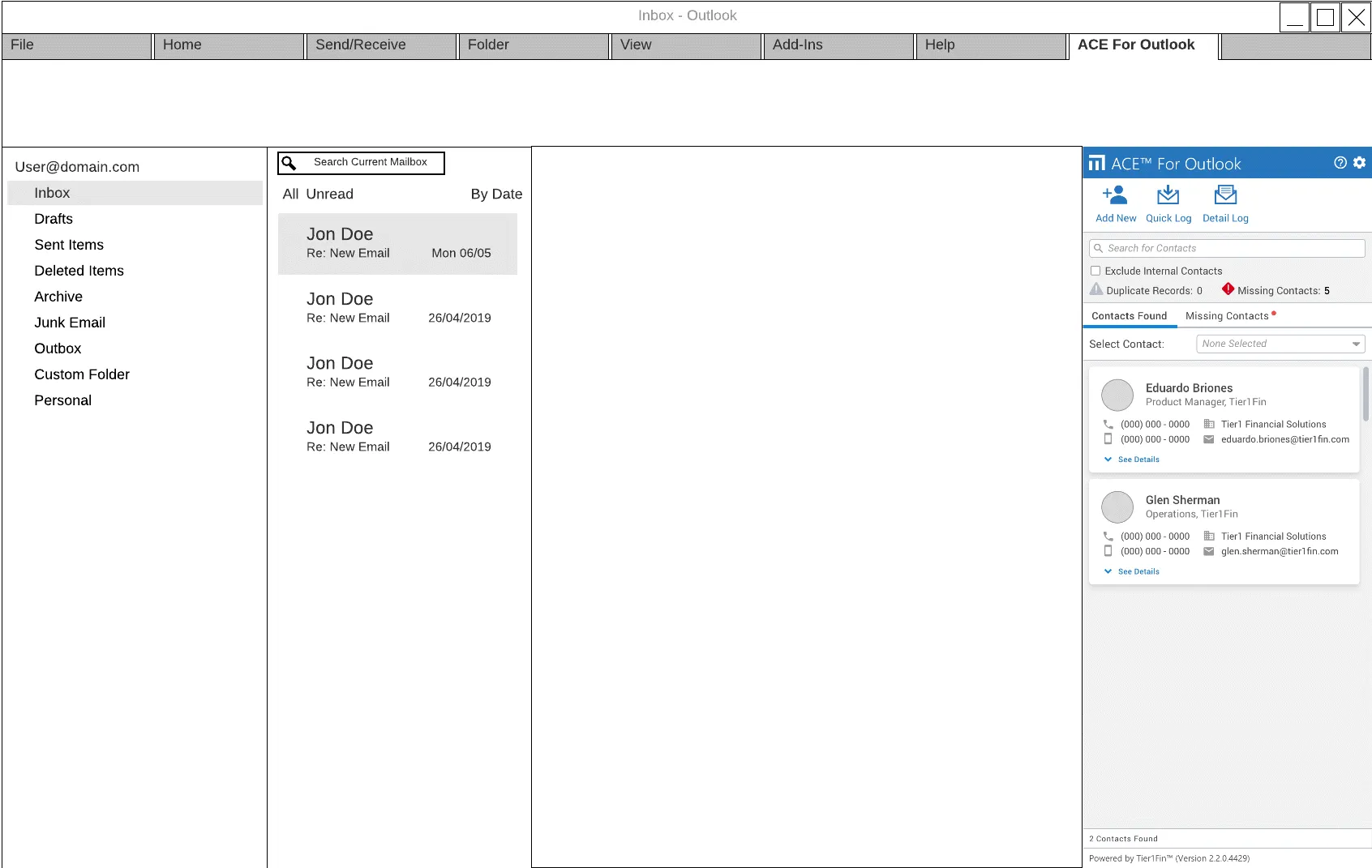Screen dimensions: 1372x868
Task: Click the red Missing Contacts alert icon
Action: [1228, 289]
